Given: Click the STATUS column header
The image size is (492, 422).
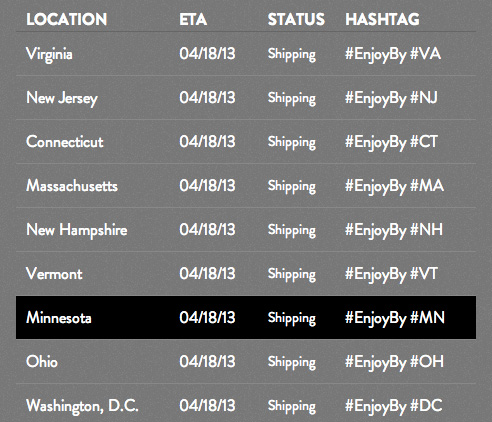Looking at the screenshot, I should (296, 19).
